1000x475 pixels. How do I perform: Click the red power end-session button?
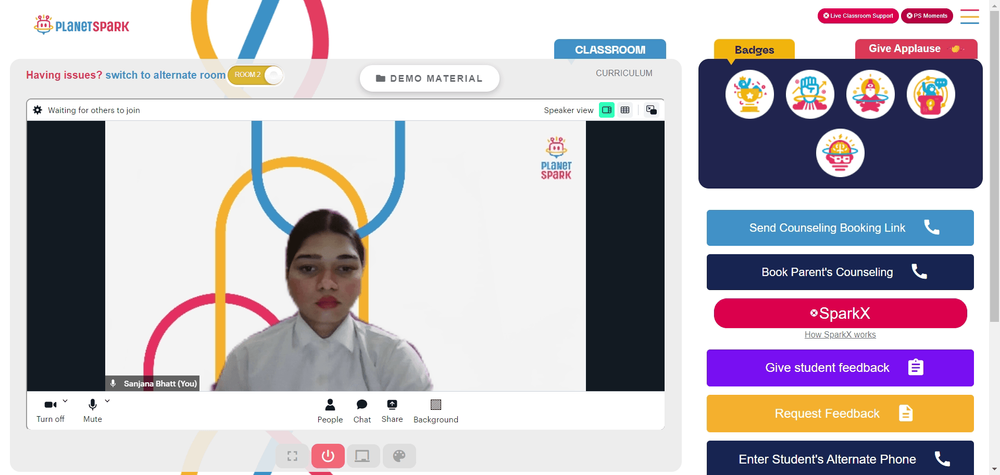[x=328, y=456]
